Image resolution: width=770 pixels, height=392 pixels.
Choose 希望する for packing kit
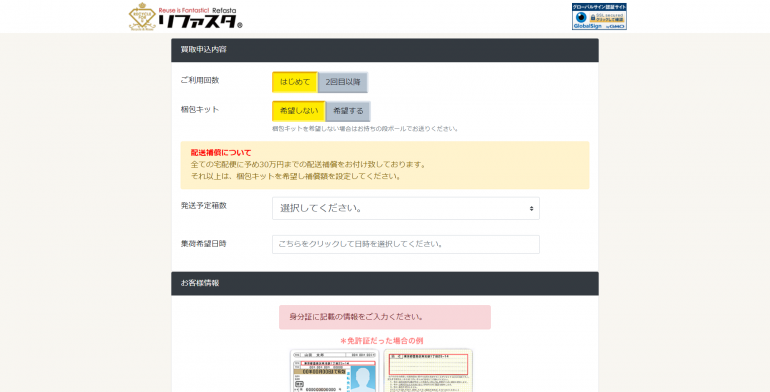click(348, 111)
